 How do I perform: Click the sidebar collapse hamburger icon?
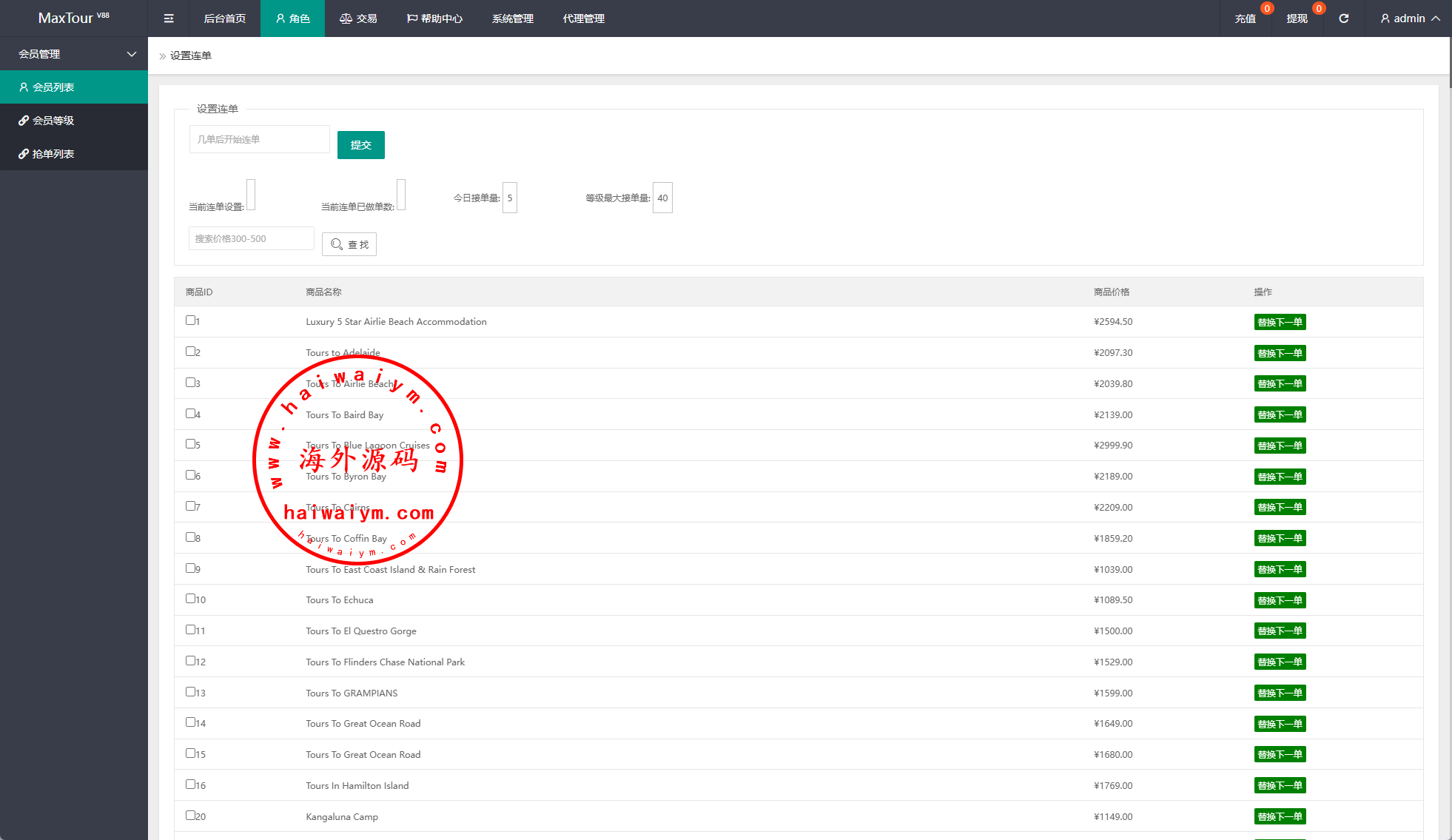(x=169, y=19)
